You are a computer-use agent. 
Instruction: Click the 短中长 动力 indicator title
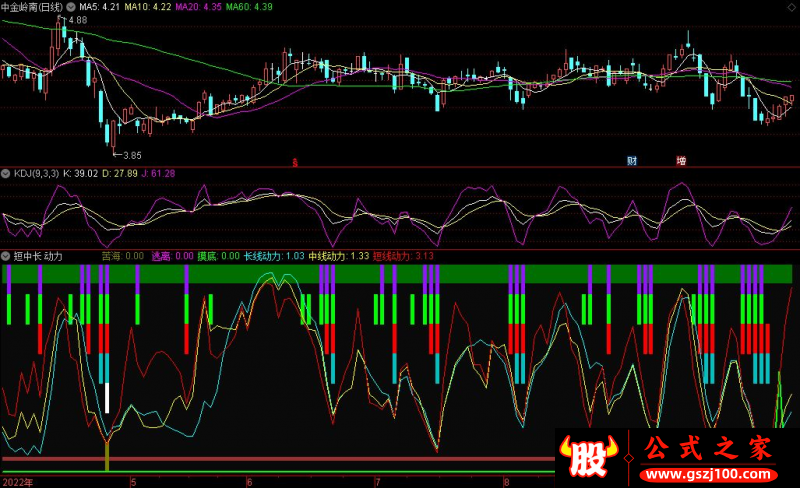click(40, 256)
